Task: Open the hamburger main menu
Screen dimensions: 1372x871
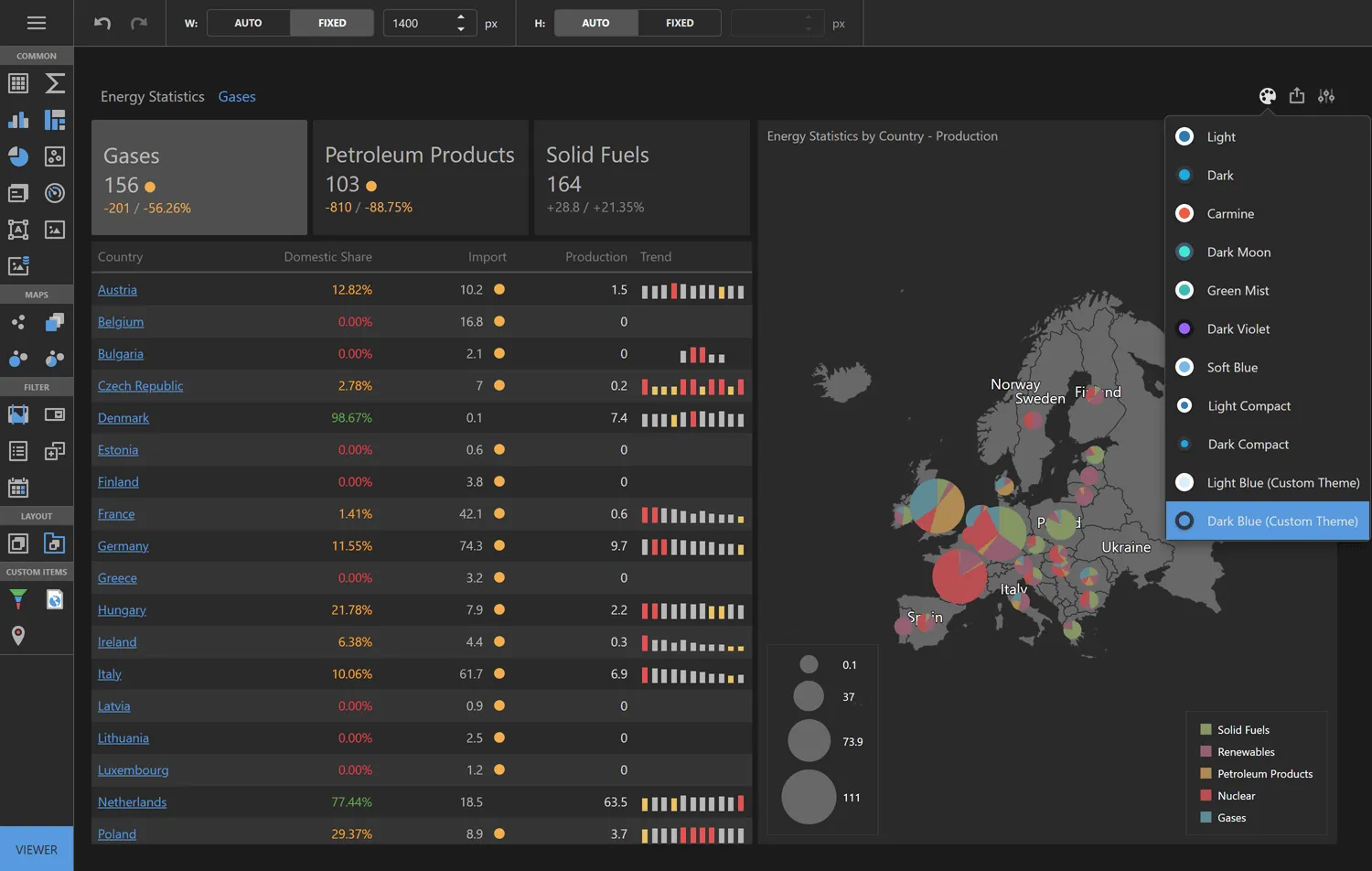Action: [x=37, y=23]
